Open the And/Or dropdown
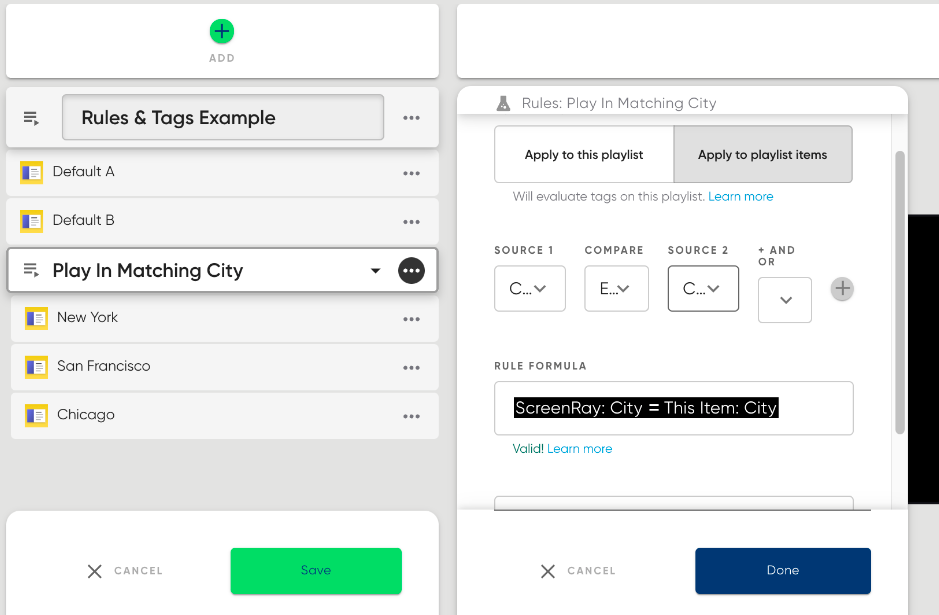 pos(785,300)
